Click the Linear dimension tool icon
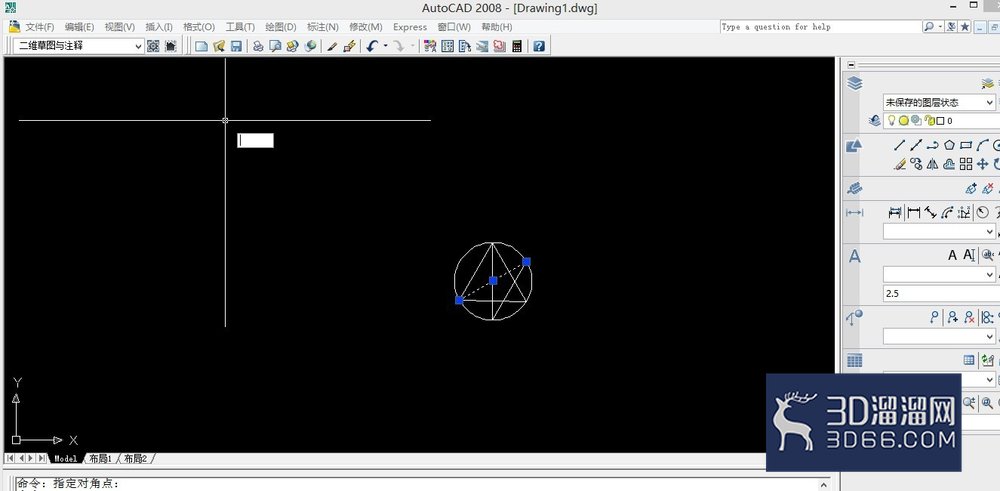 point(914,212)
